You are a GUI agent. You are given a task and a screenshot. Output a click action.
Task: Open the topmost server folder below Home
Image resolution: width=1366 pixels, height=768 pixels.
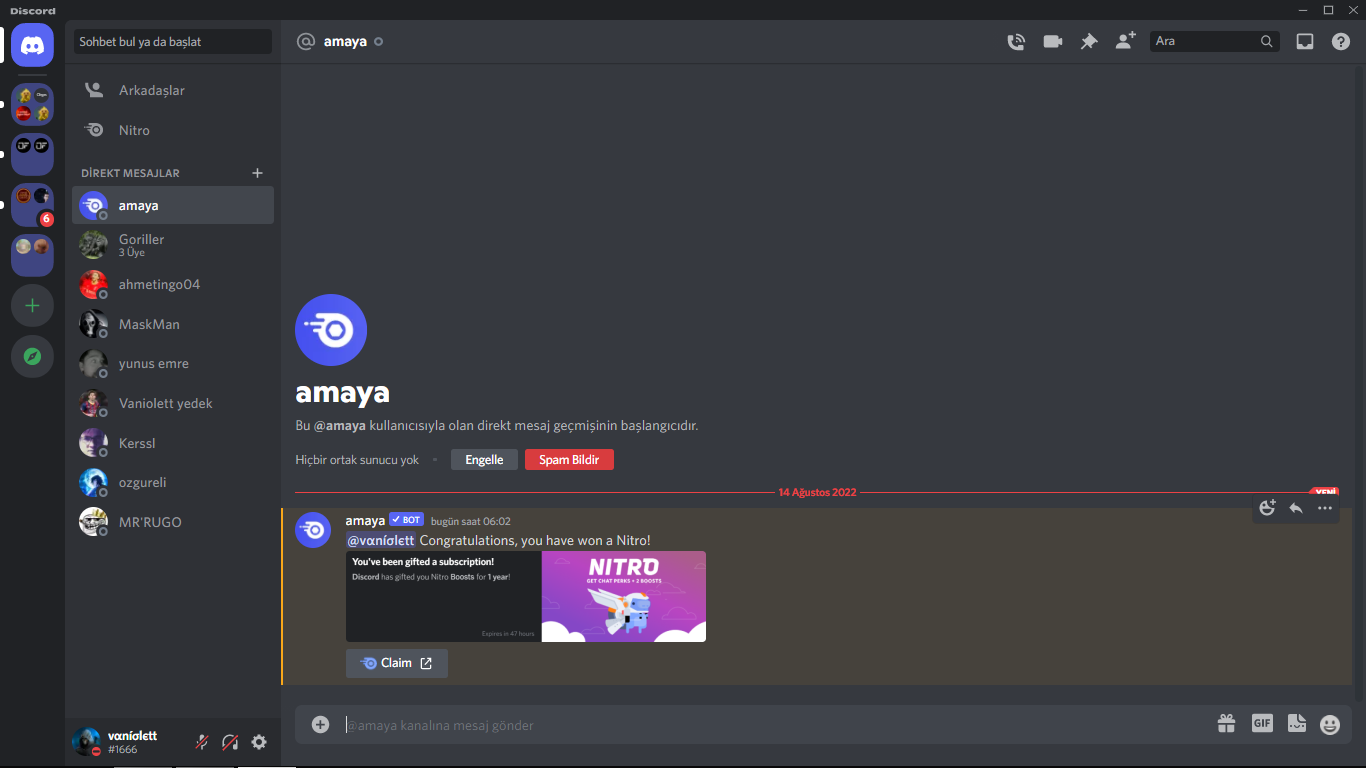coord(32,104)
